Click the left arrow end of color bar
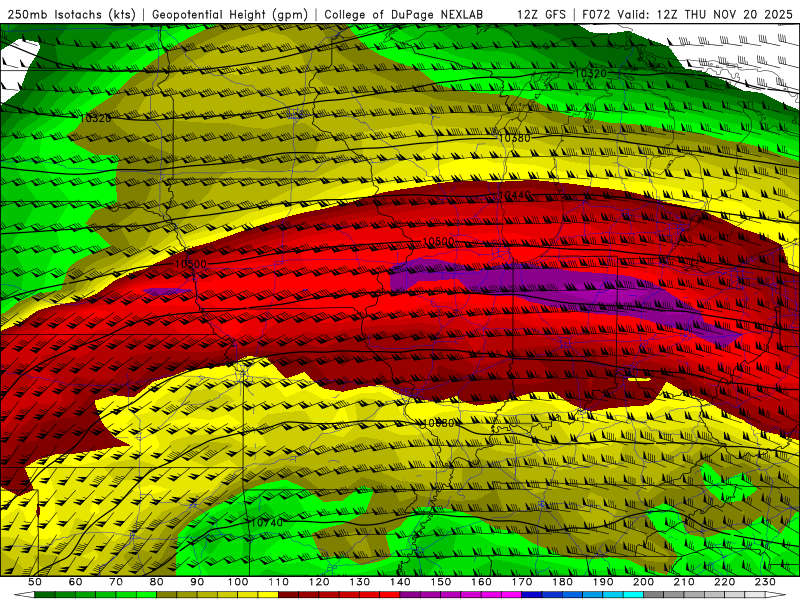Viewport: 800px width, 600px height. 25,594
